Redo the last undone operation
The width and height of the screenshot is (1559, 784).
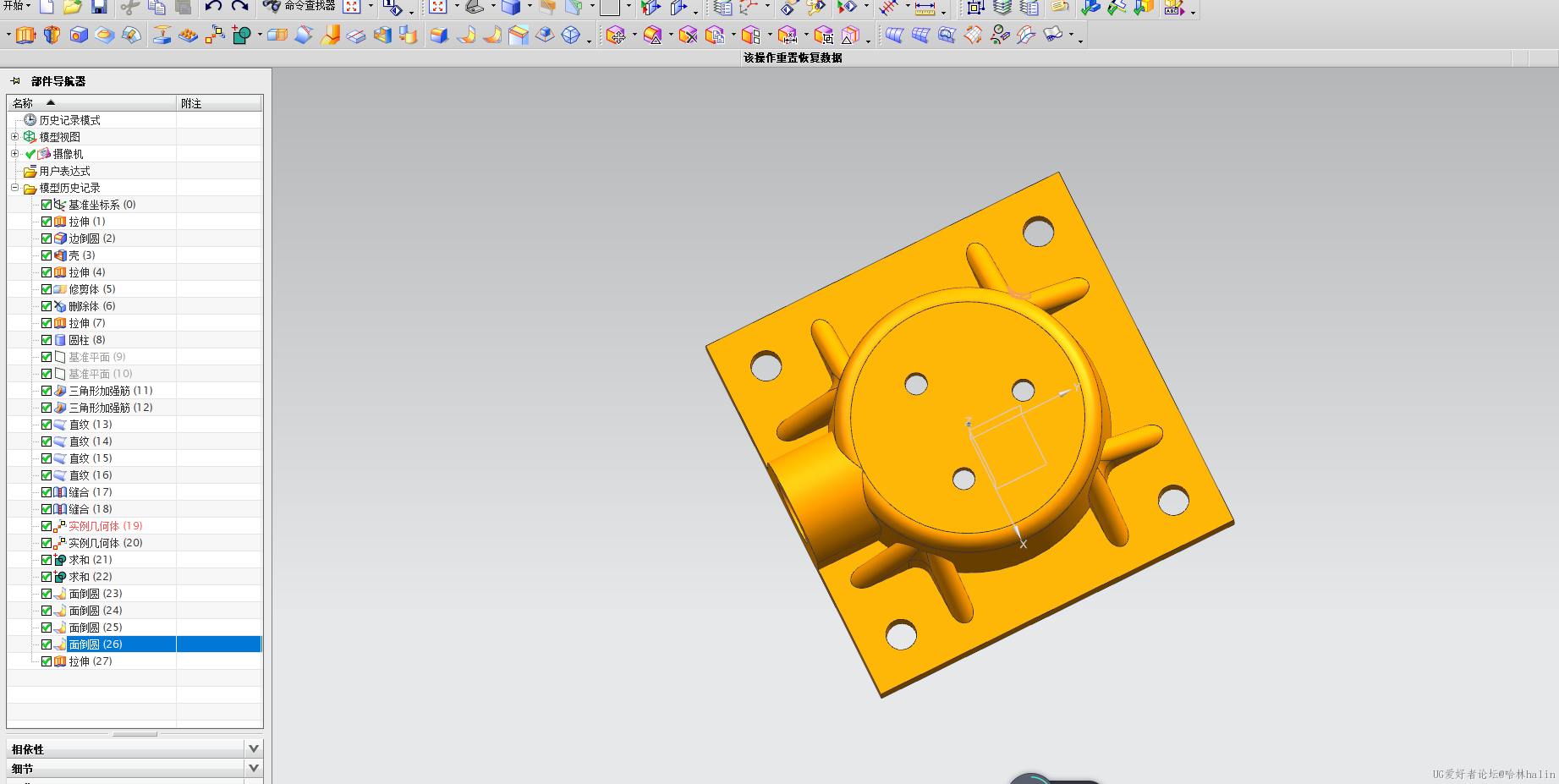(x=240, y=7)
